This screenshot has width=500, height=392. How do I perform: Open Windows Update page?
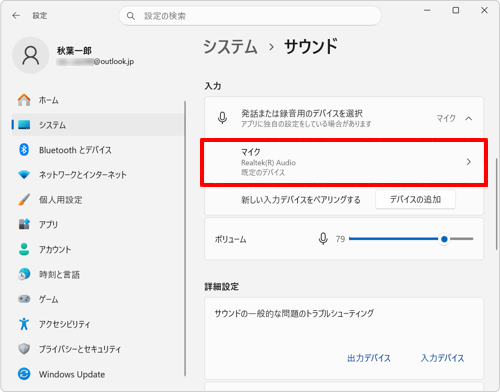(x=98, y=374)
